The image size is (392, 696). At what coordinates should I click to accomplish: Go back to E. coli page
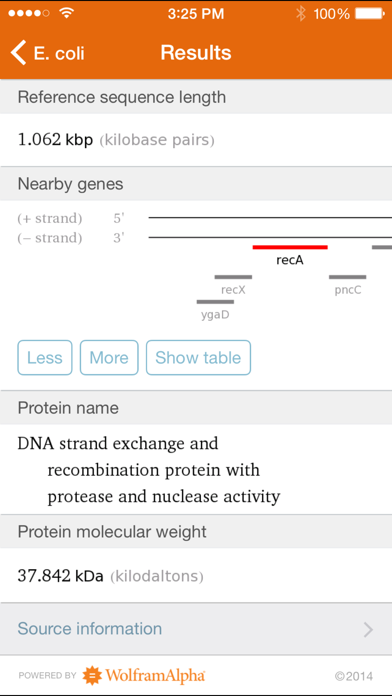click(x=47, y=53)
